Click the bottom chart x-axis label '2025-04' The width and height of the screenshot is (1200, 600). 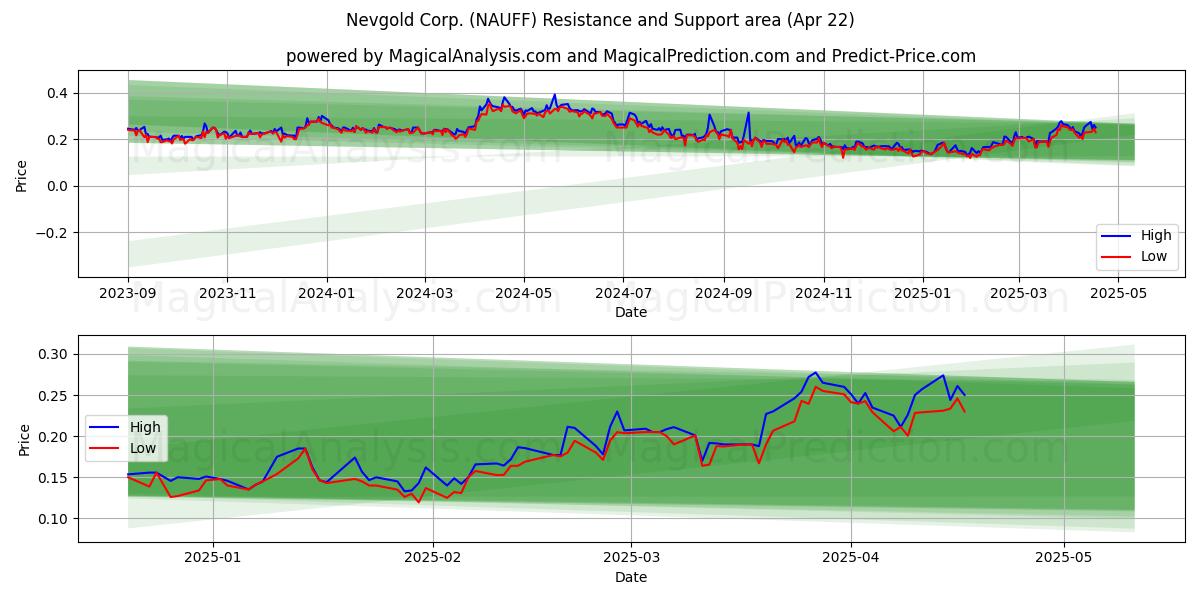click(851, 559)
